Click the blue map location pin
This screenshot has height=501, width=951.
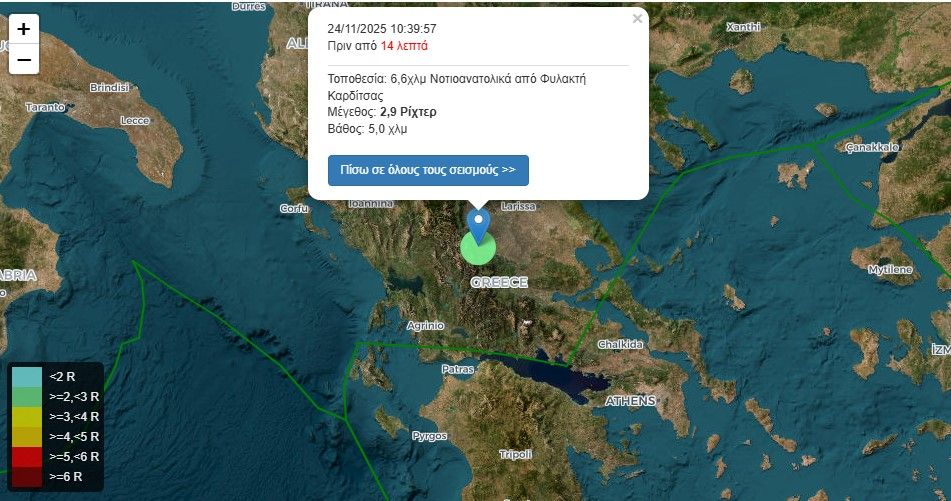[x=479, y=227]
